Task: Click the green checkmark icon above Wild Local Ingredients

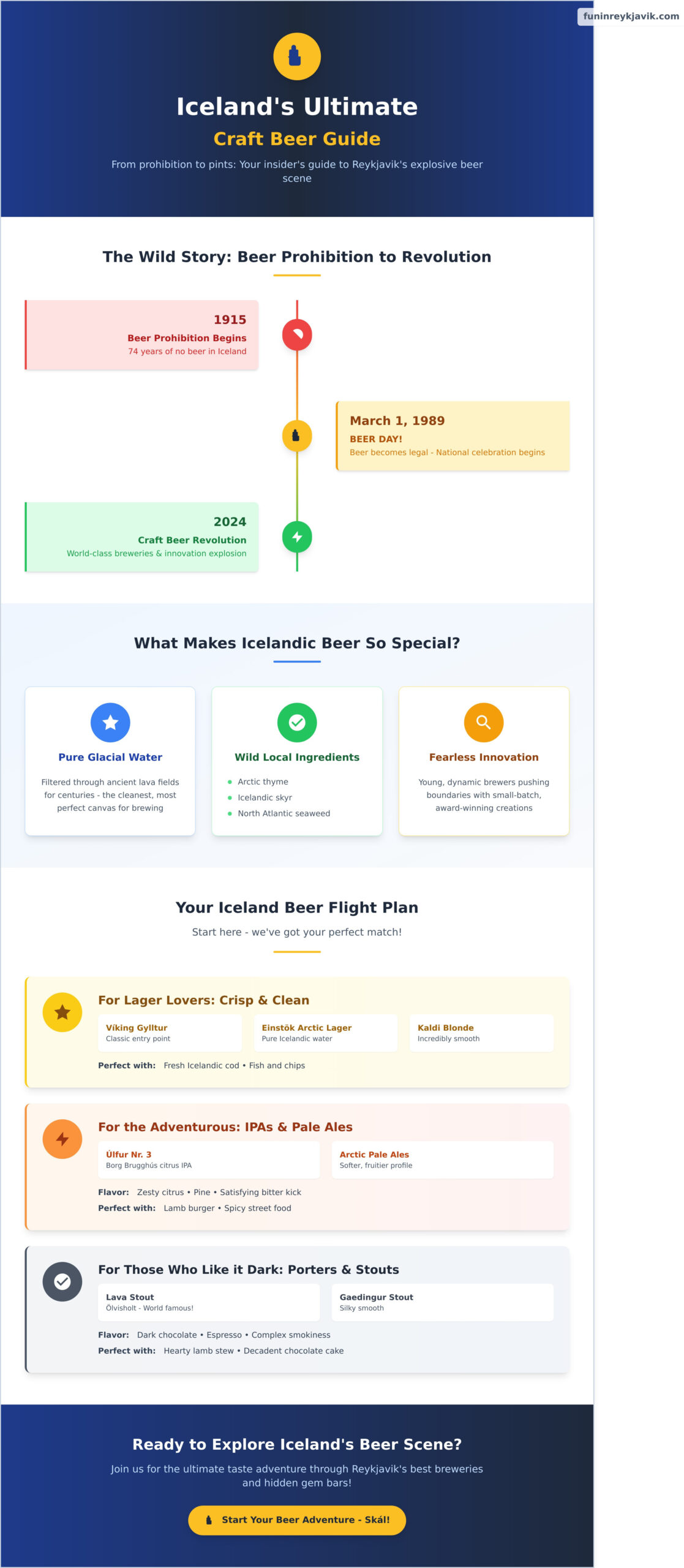Action: [x=297, y=722]
